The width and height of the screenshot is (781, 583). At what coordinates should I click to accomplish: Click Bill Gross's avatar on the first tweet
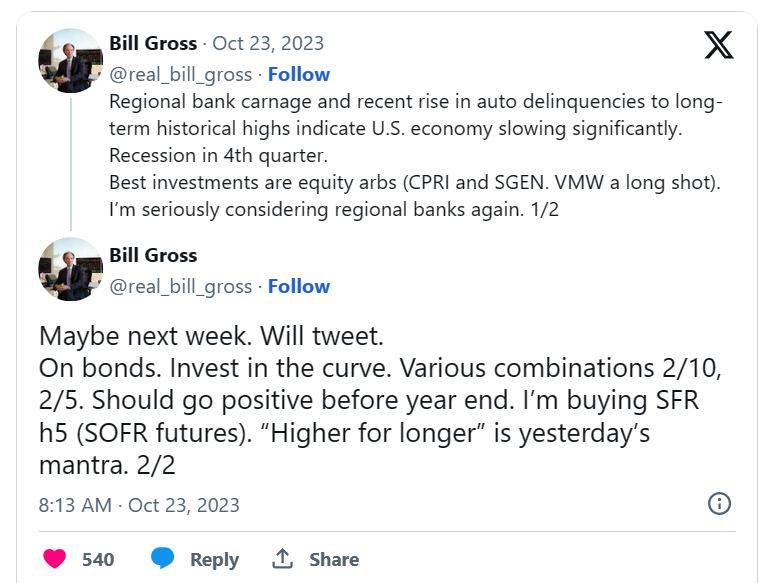coord(70,61)
